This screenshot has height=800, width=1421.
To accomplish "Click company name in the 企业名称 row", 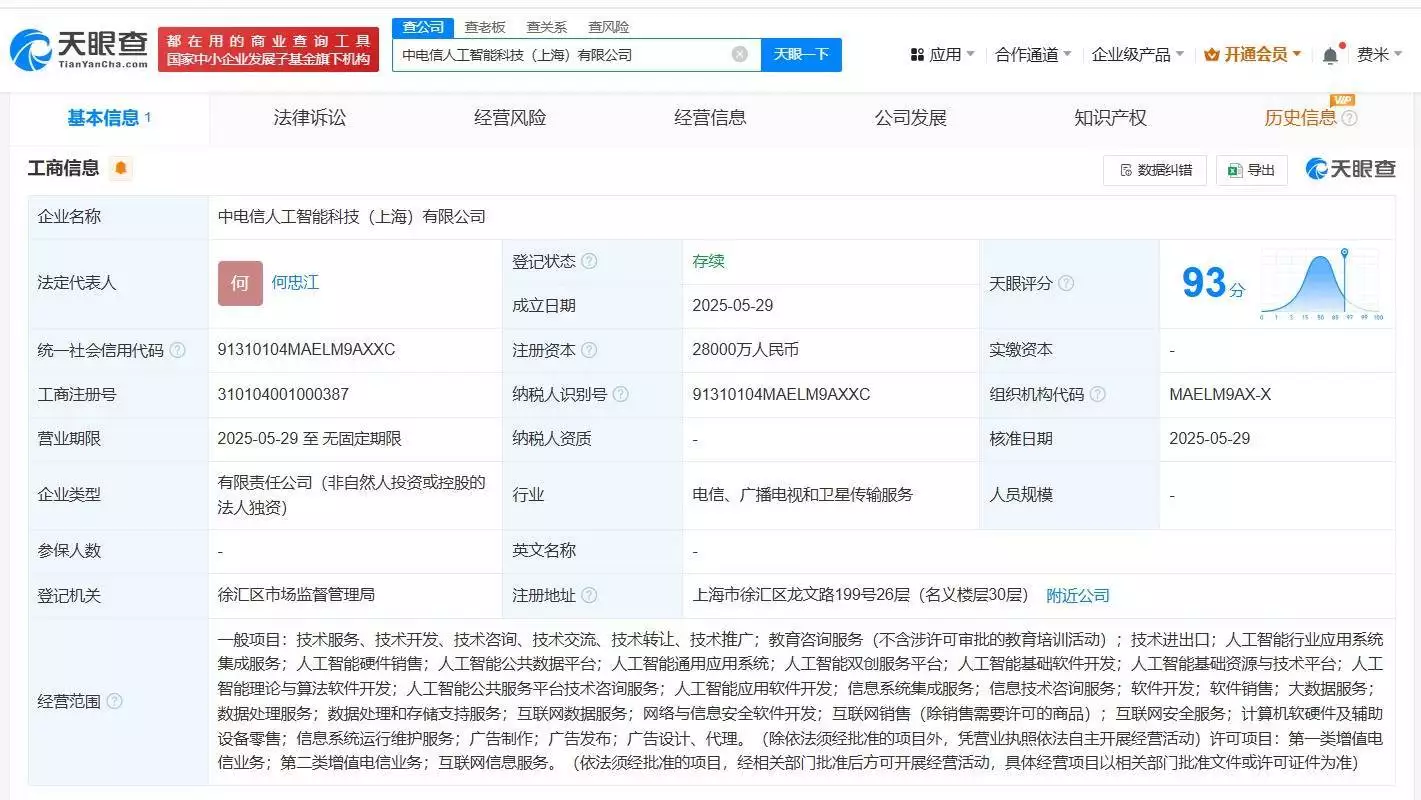I will (351, 217).
